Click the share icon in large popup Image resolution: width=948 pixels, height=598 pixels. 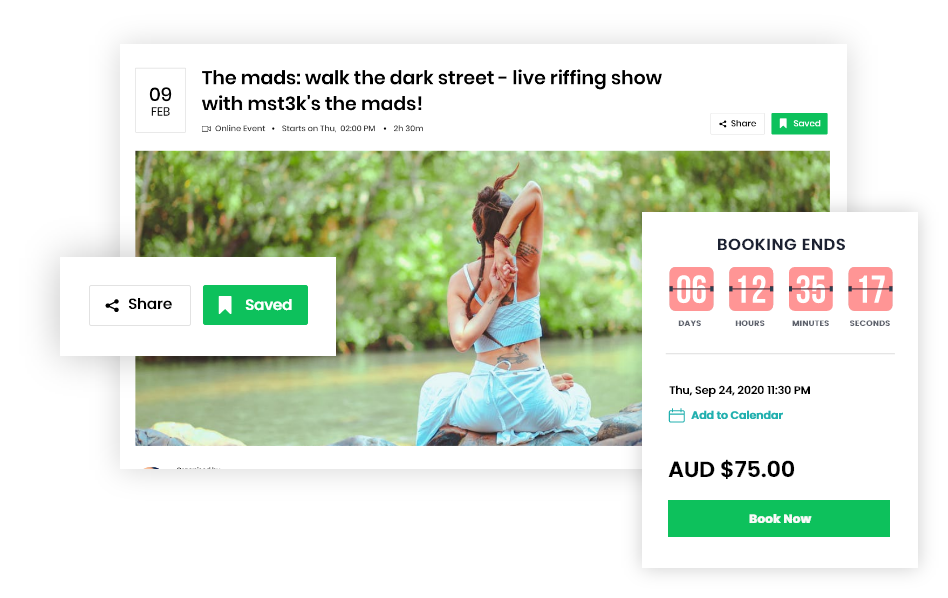click(x=112, y=305)
